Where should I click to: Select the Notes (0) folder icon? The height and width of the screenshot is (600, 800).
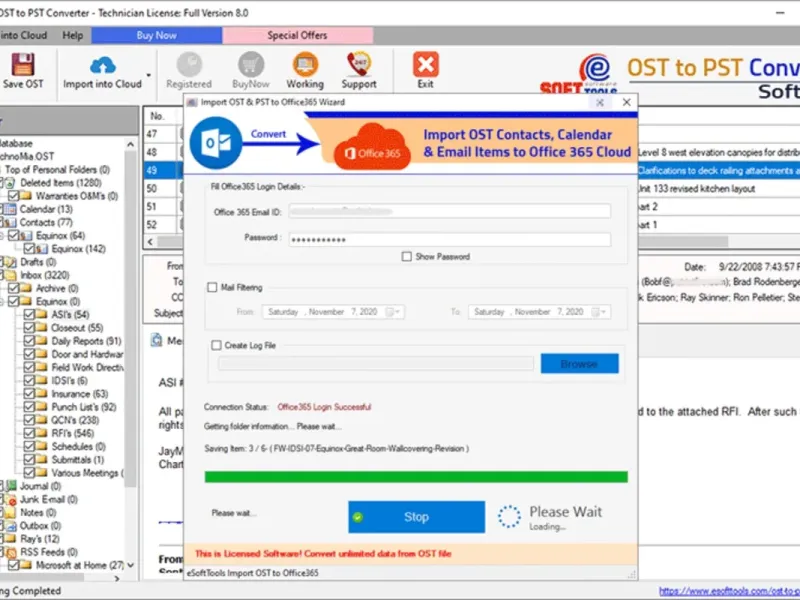pyautogui.click(x=10, y=513)
